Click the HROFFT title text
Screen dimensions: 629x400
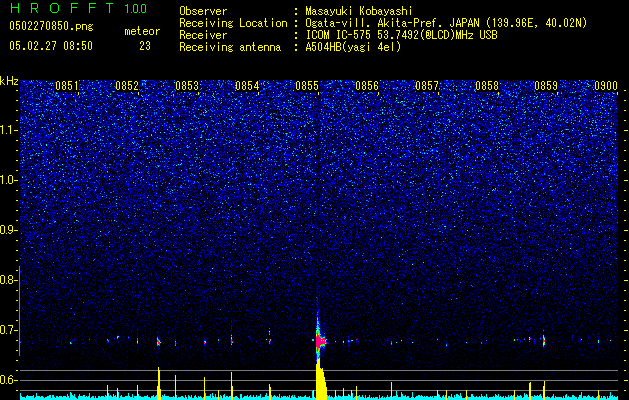(x=62, y=8)
